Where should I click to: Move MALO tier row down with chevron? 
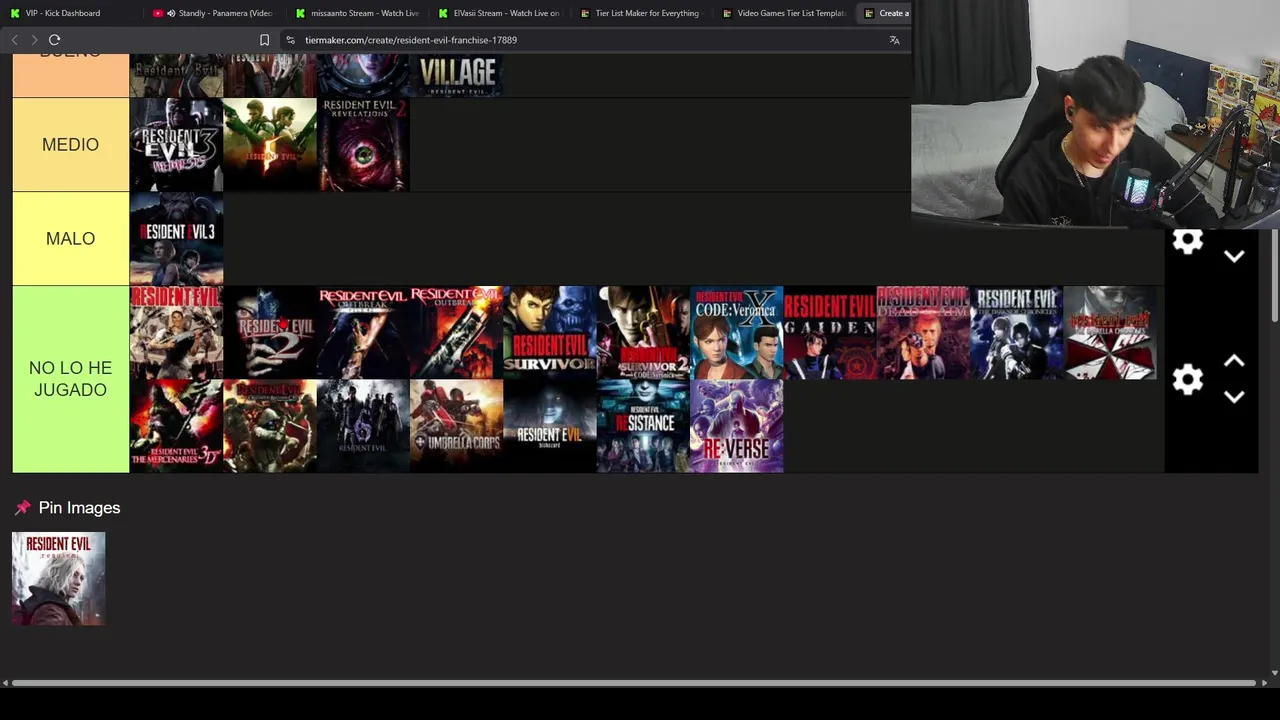coord(1234,256)
